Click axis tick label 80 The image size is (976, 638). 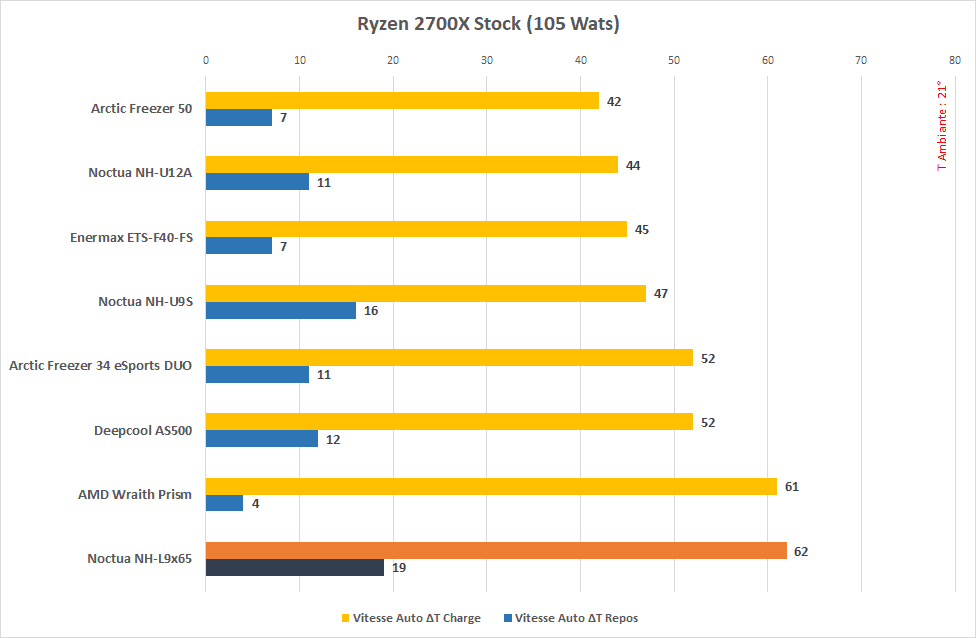[x=955, y=60]
